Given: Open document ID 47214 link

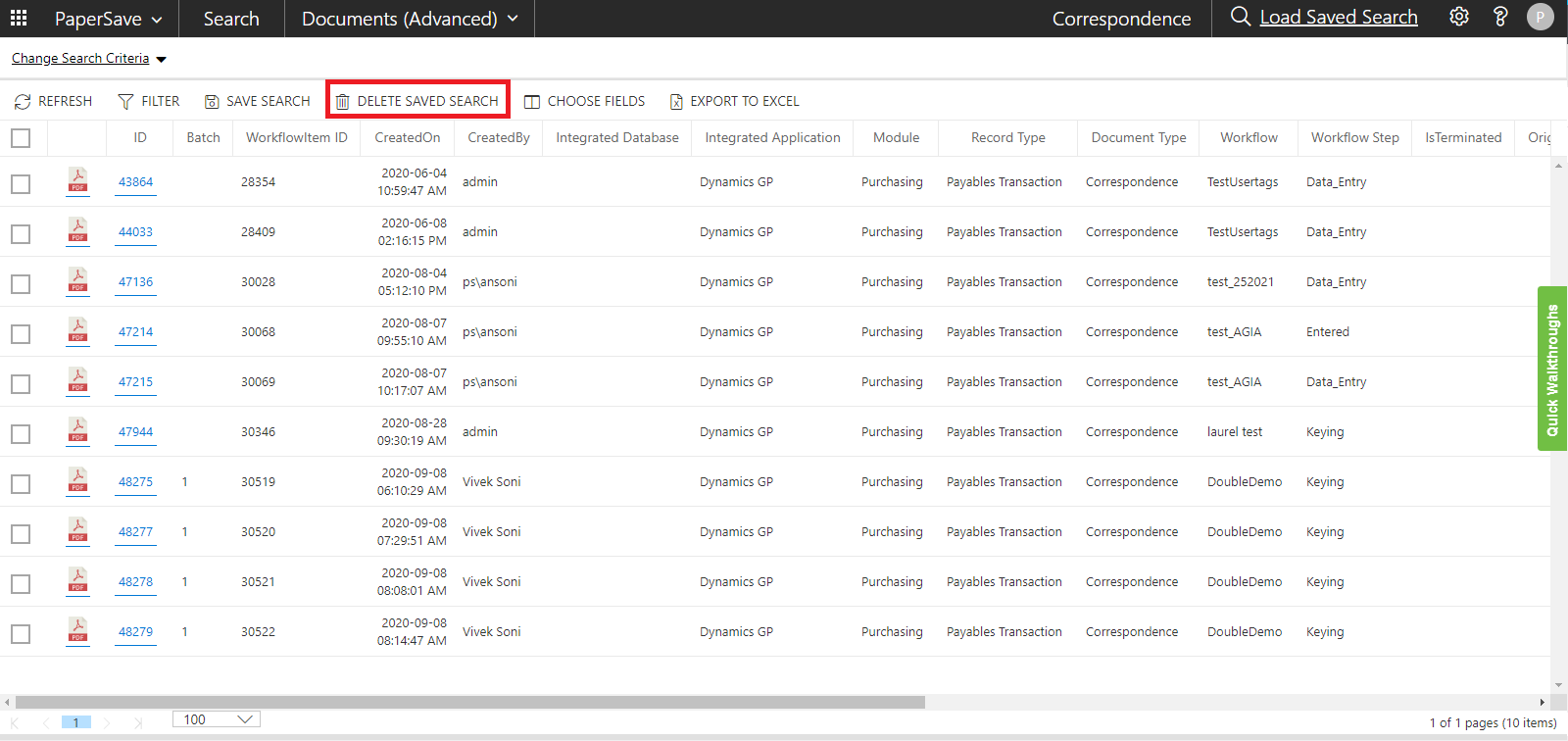Looking at the screenshot, I should pyautogui.click(x=135, y=332).
